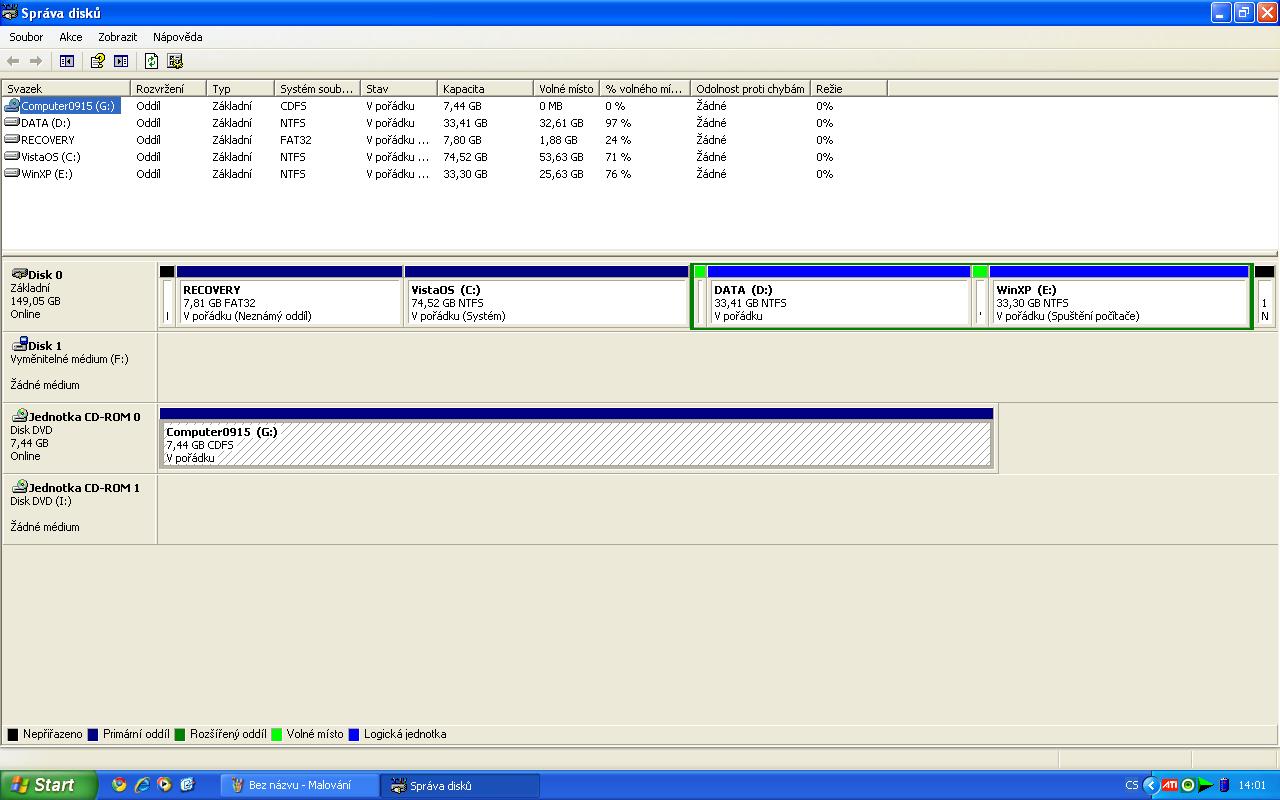Image resolution: width=1280 pixels, height=800 pixels.
Task: Click the show/hide console tree icon
Action: click(x=67, y=61)
